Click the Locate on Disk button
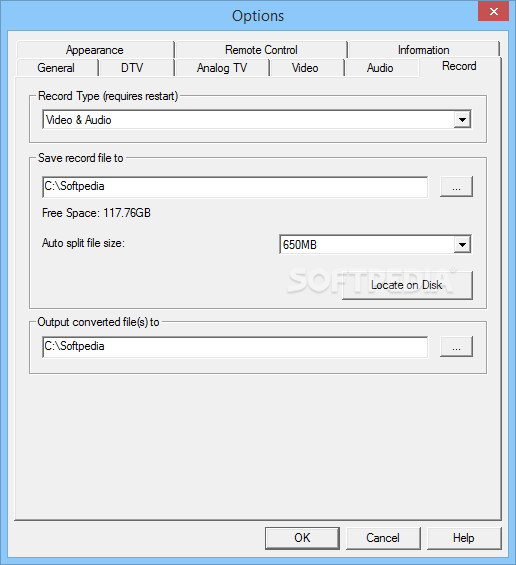The image size is (516, 565). tap(407, 285)
